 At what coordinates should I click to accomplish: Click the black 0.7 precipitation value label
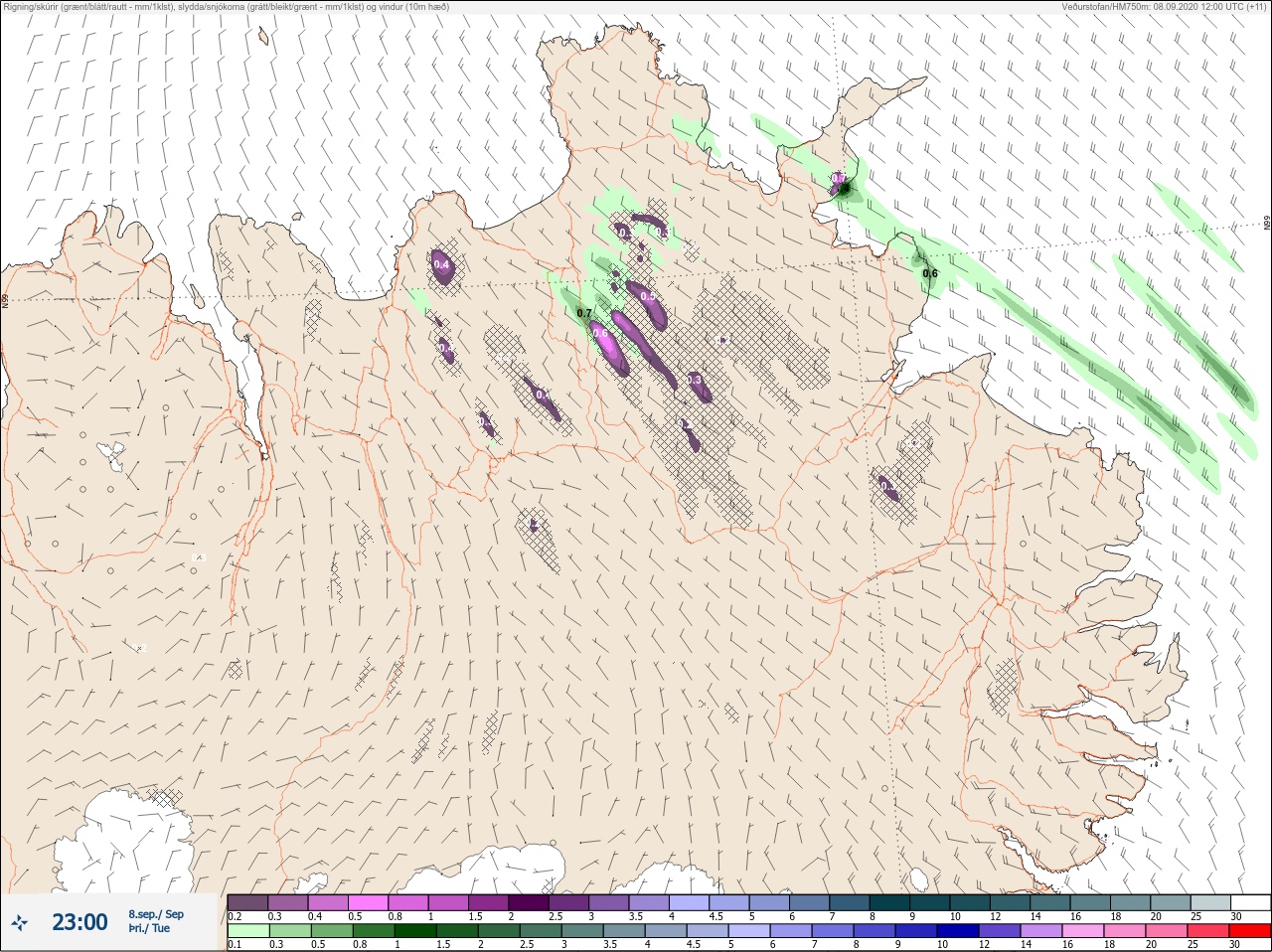click(x=584, y=313)
